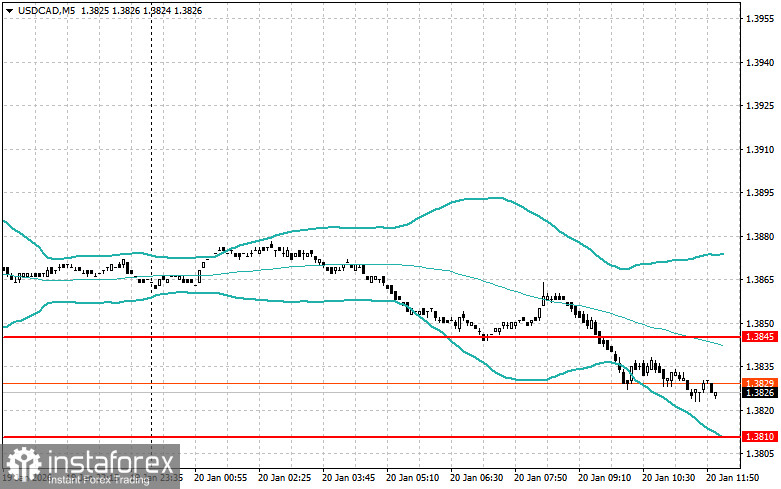Click the 20 Jan 05:10 time label
The height and width of the screenshot is (489, 781).
[412, 478]
